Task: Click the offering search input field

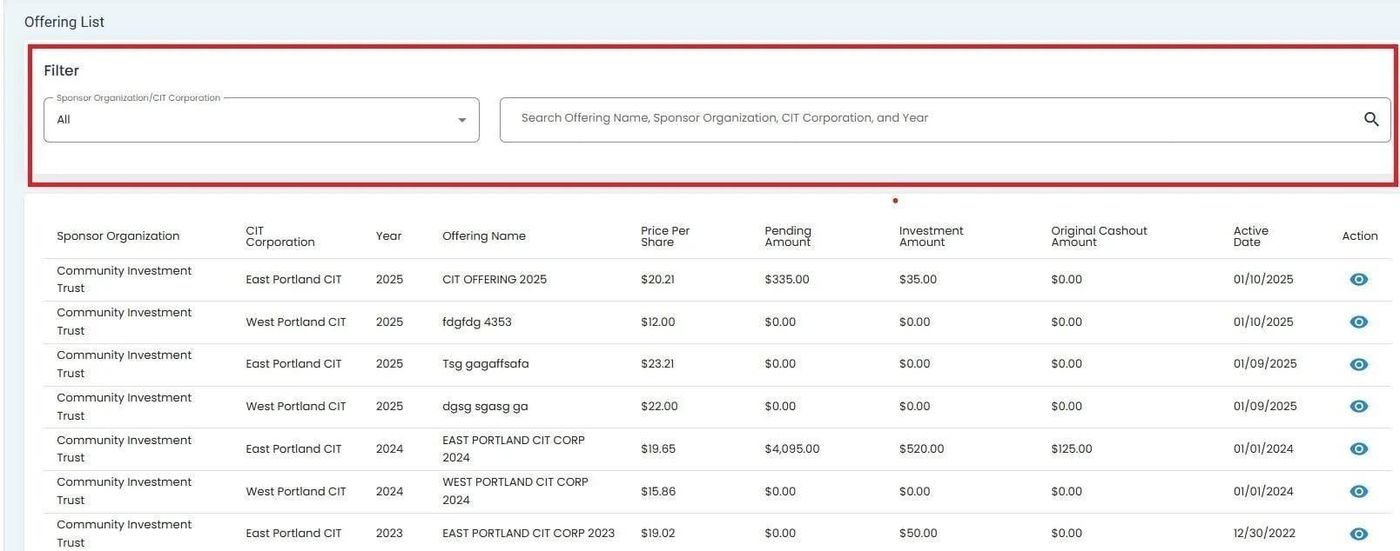Action: [x=930, y=119]
